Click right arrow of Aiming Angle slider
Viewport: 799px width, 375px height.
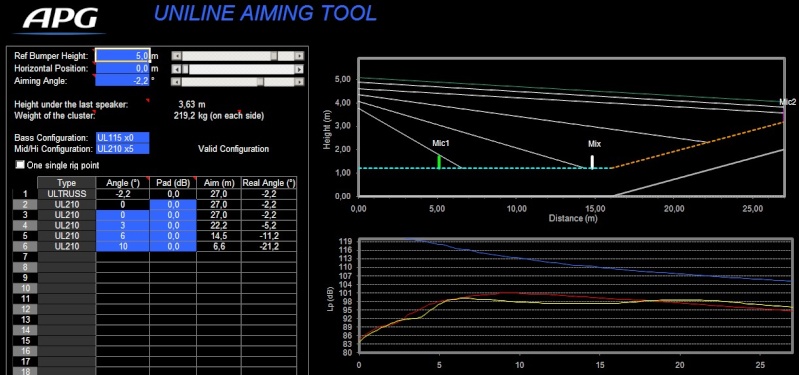coord(299,82)
